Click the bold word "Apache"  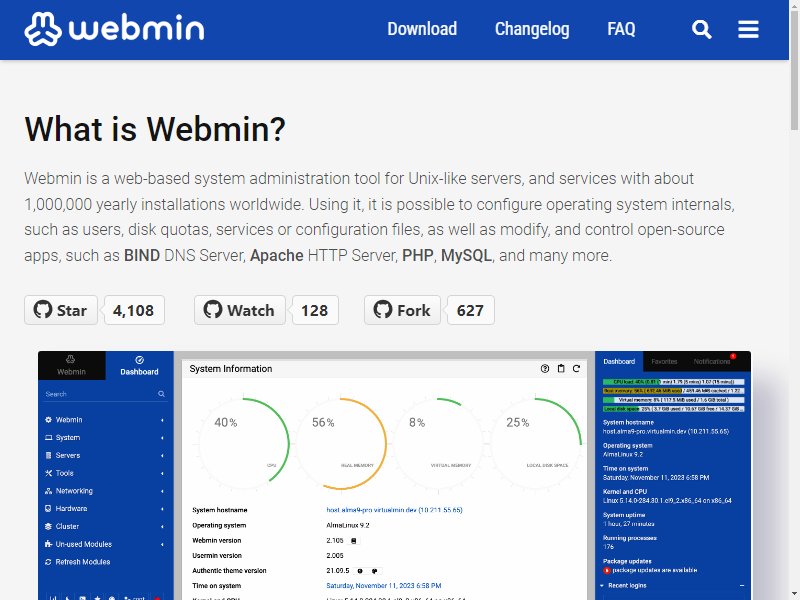tap(277, 255)
